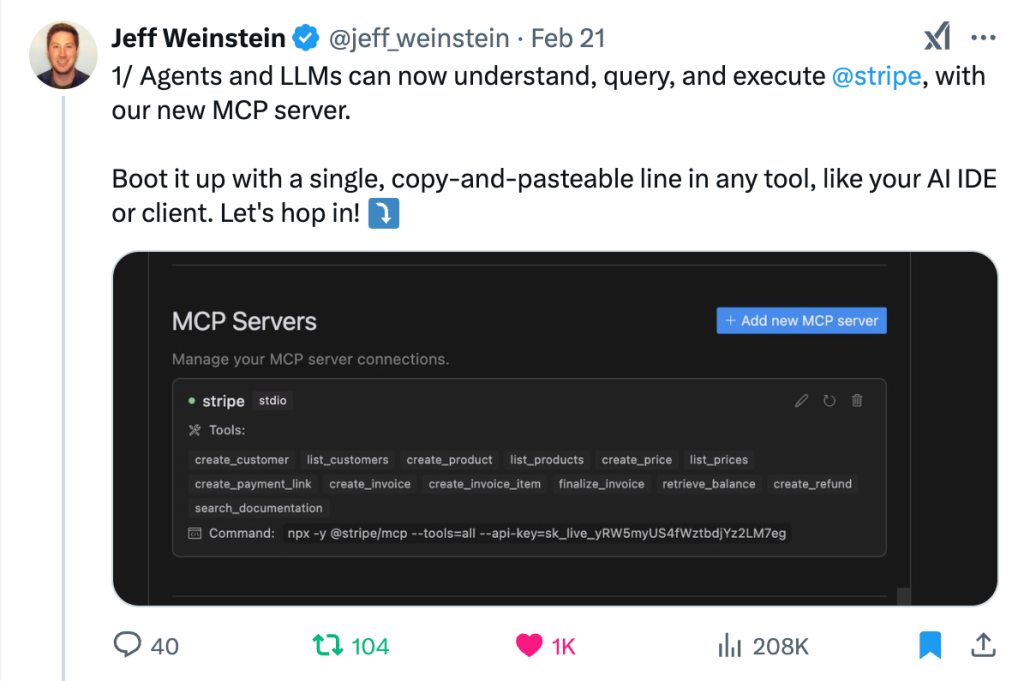Unlike the post by clicking the heart
Image resolution: width=1024 pixels, height=681 pixels.
tap(527, 646)
